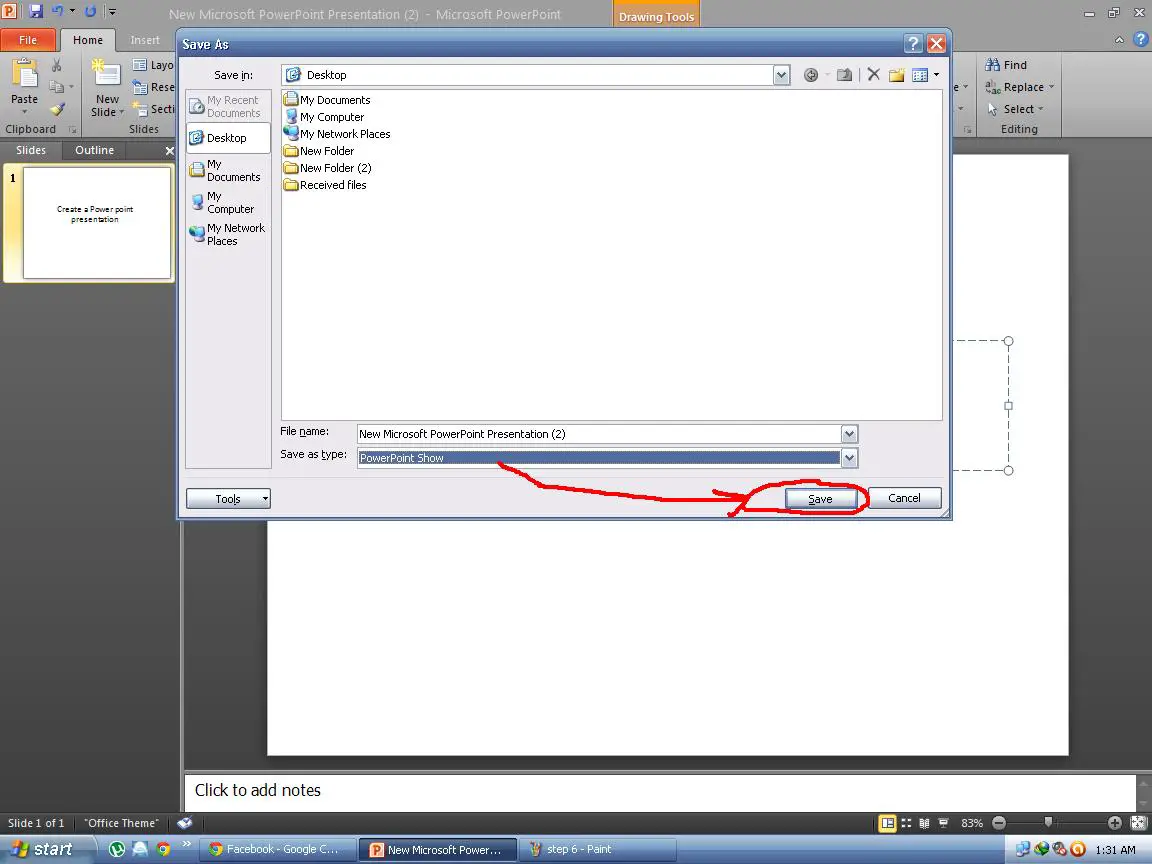Screen dimensions: 1152x864
Task: Switch to step 6 - Paint taskbar button
Action: (597, 849)
